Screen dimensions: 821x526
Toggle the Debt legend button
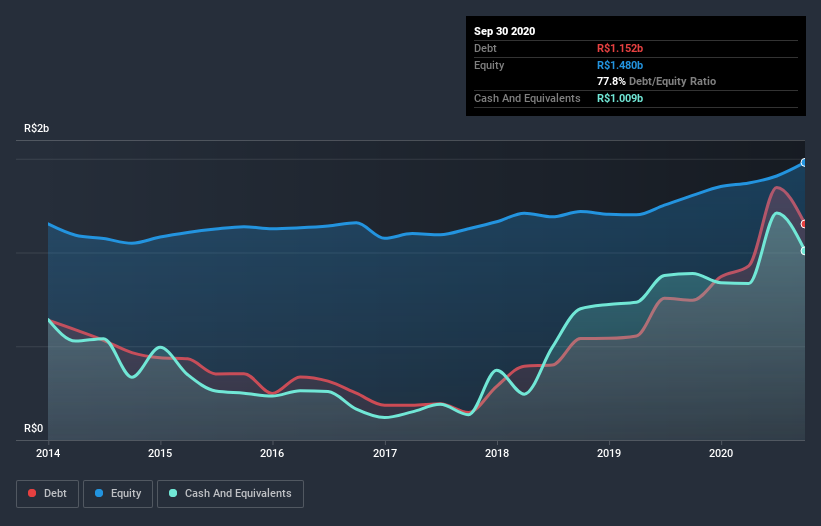point(47,494)
